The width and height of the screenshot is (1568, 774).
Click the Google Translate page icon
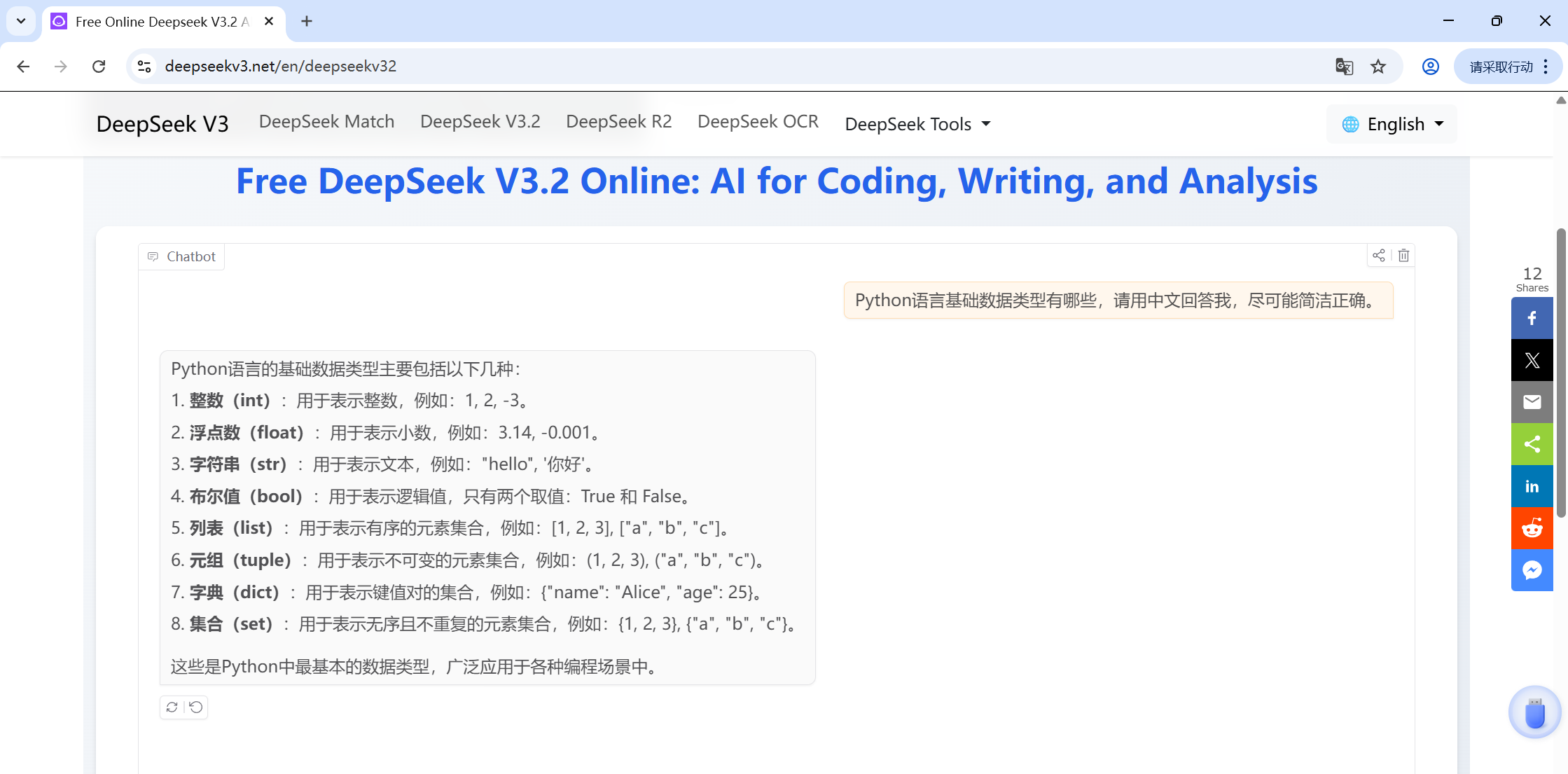(x=1344, y=67)
